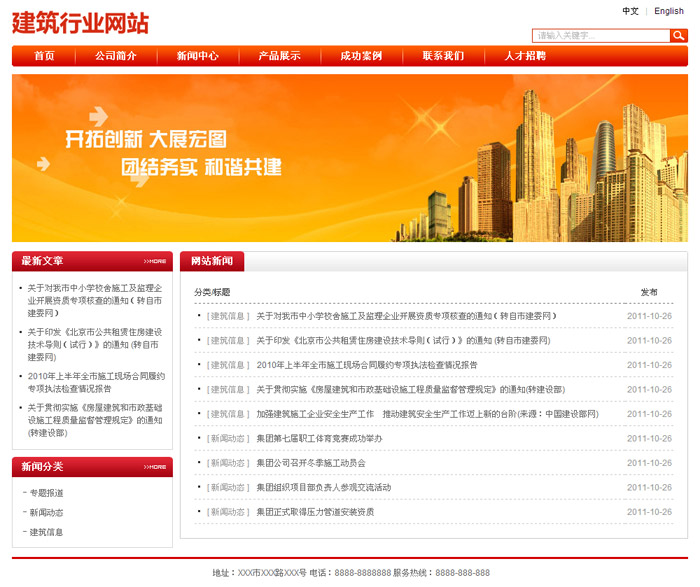Open 新闻中心 from the navigation bar

click(x=197, y=56)
